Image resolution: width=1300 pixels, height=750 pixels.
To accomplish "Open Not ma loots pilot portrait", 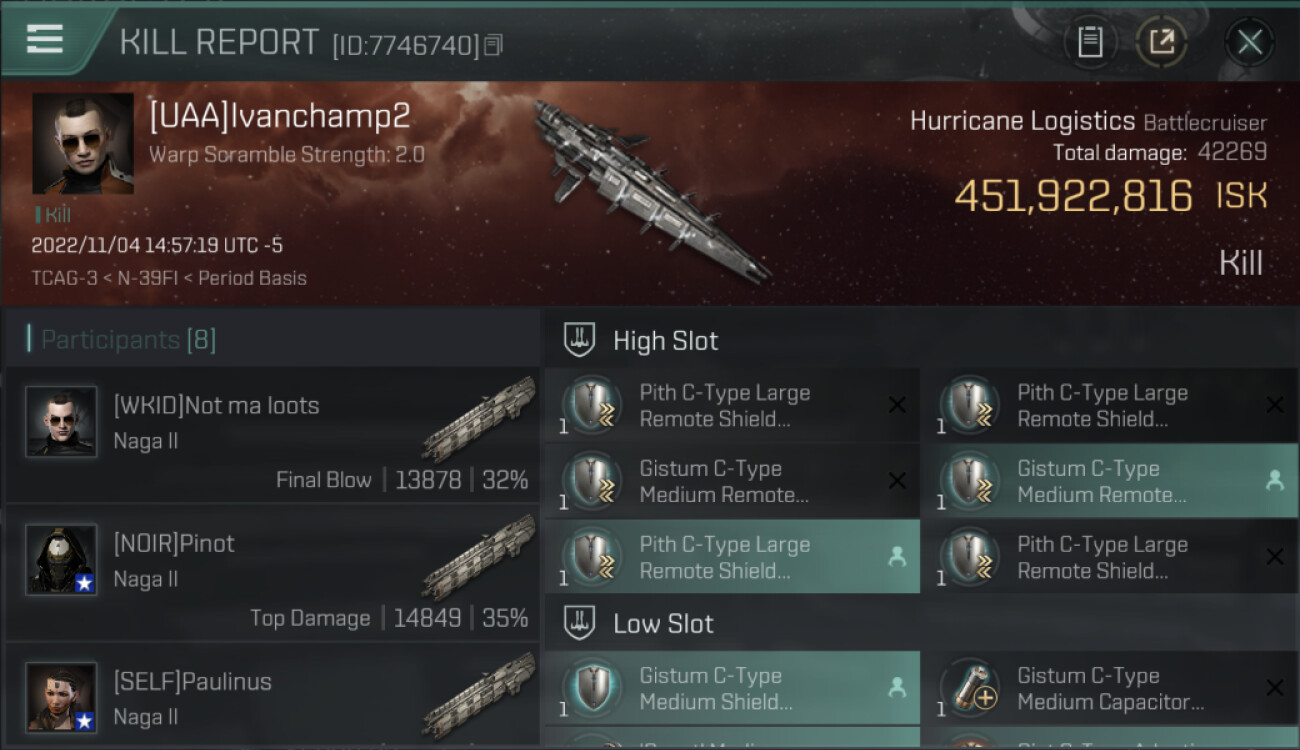I will pos(61,422).
